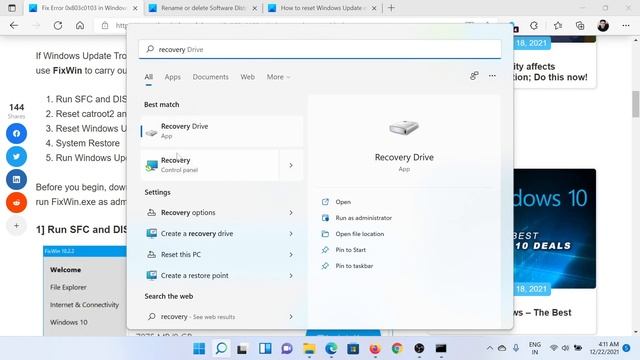Share page on Facebook

click(x=16, y=133)
